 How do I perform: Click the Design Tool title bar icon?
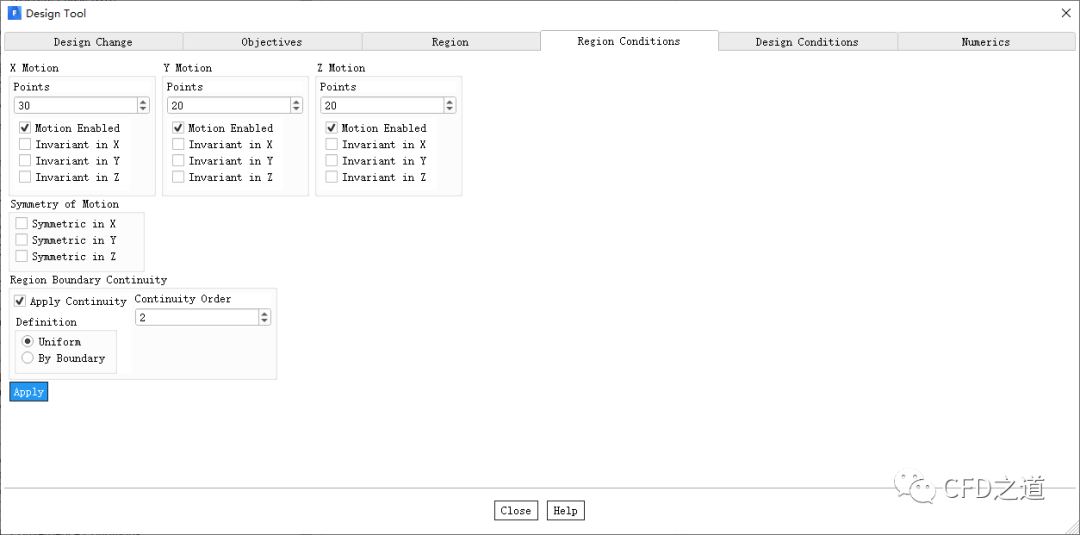[x=14, y=13]
